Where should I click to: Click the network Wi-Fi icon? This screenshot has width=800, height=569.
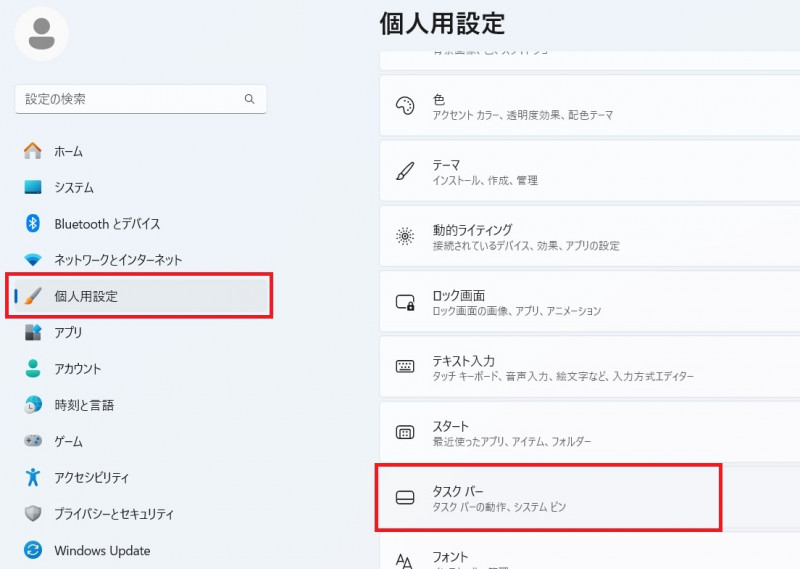[33, 260]
